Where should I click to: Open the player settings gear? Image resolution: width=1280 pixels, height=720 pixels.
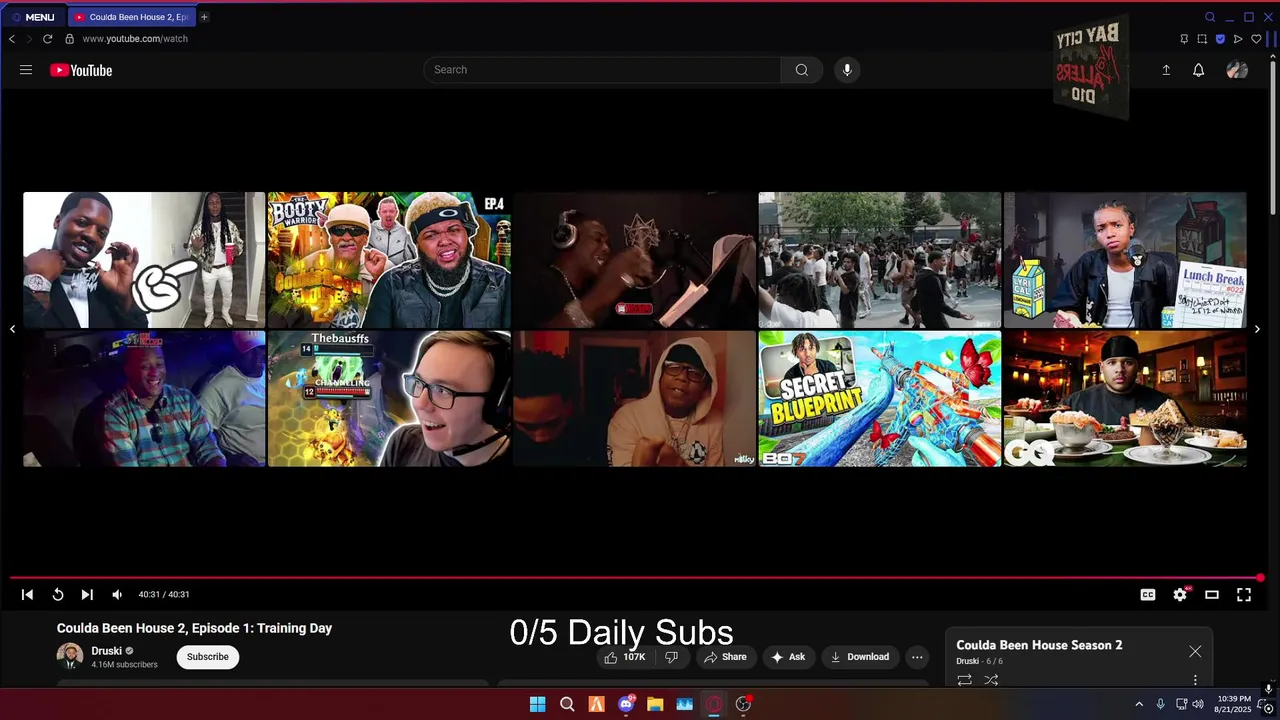1180,595
